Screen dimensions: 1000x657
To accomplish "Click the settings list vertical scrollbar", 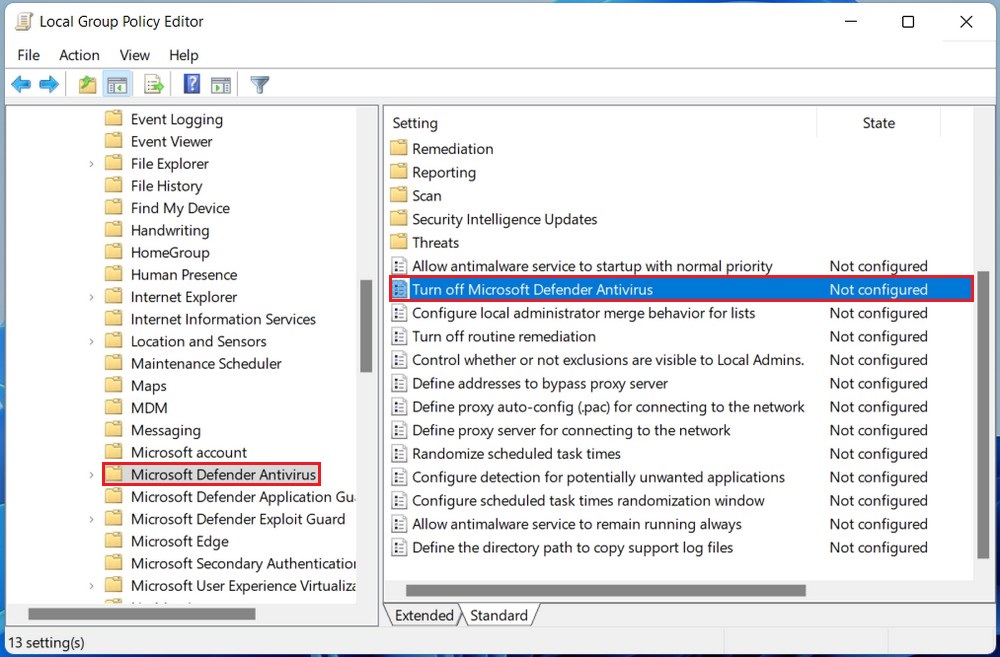I will [x=983, y=415].
